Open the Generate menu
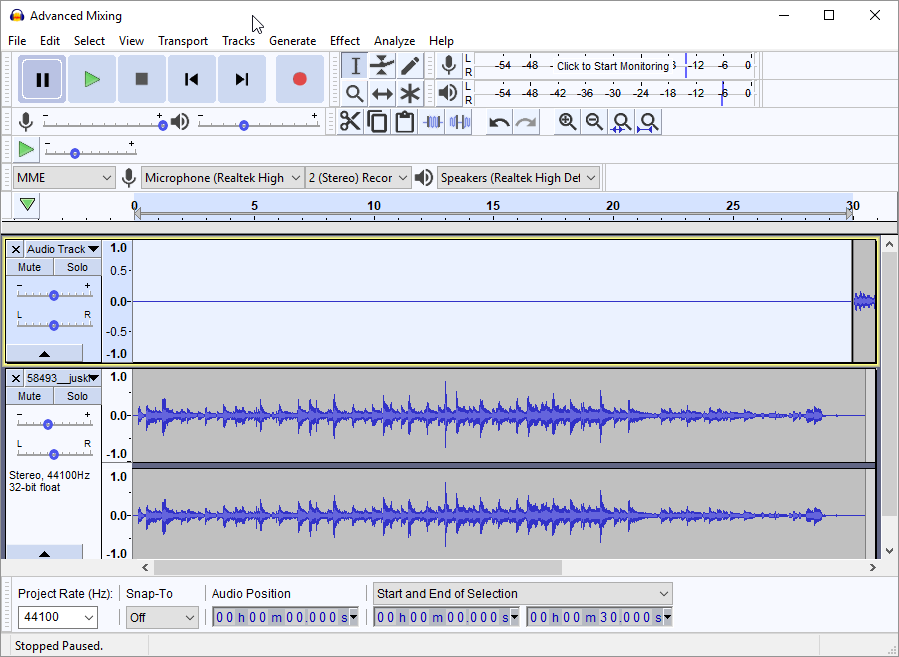 (292, 41)
